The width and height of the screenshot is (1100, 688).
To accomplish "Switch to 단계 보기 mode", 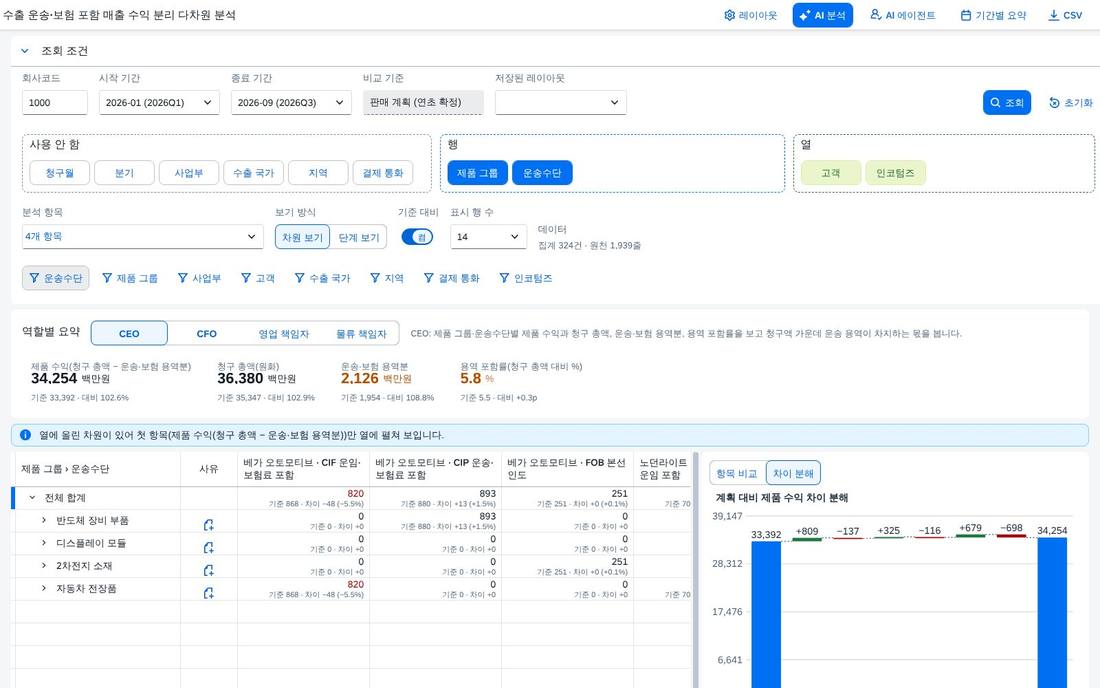I will 358,237.
